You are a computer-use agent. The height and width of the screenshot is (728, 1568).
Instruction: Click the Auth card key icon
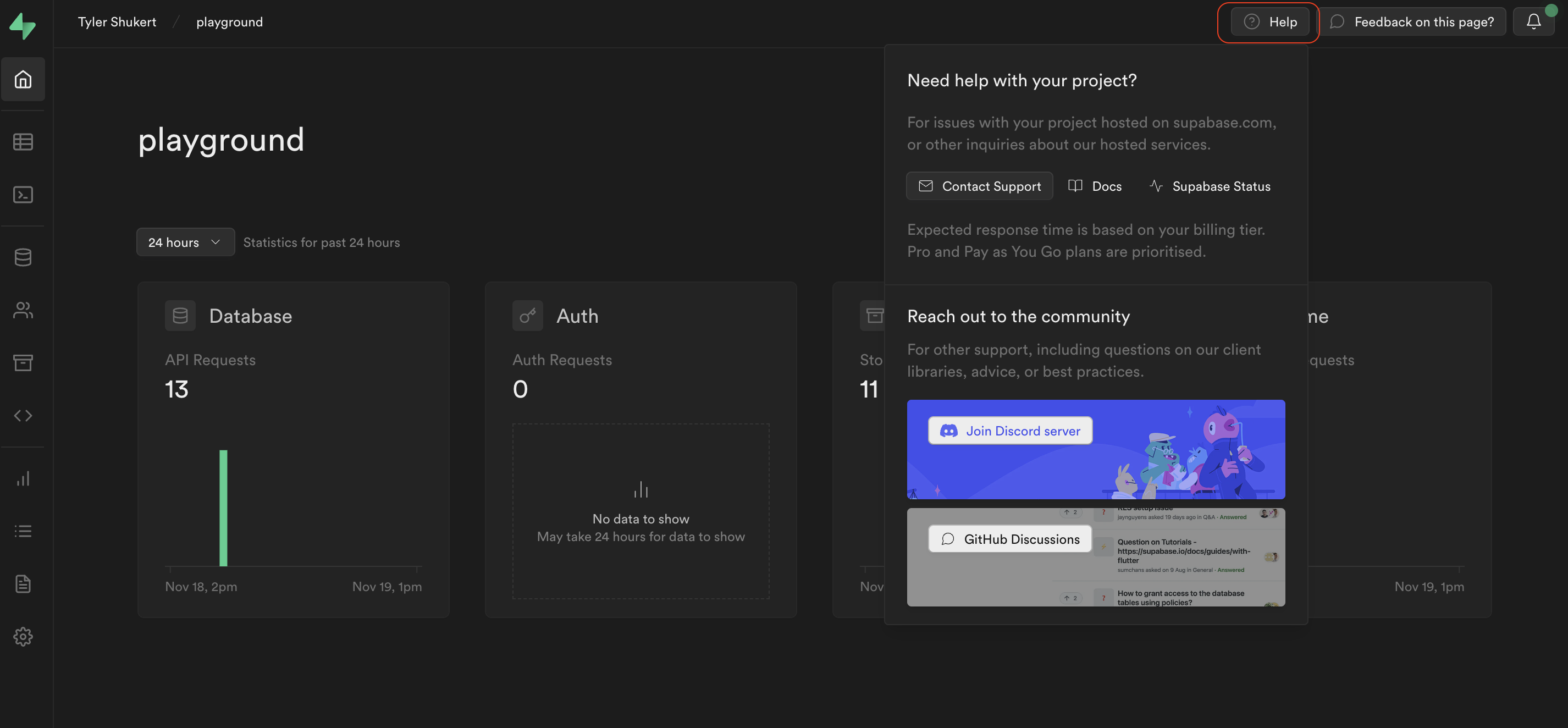point(528,315)
